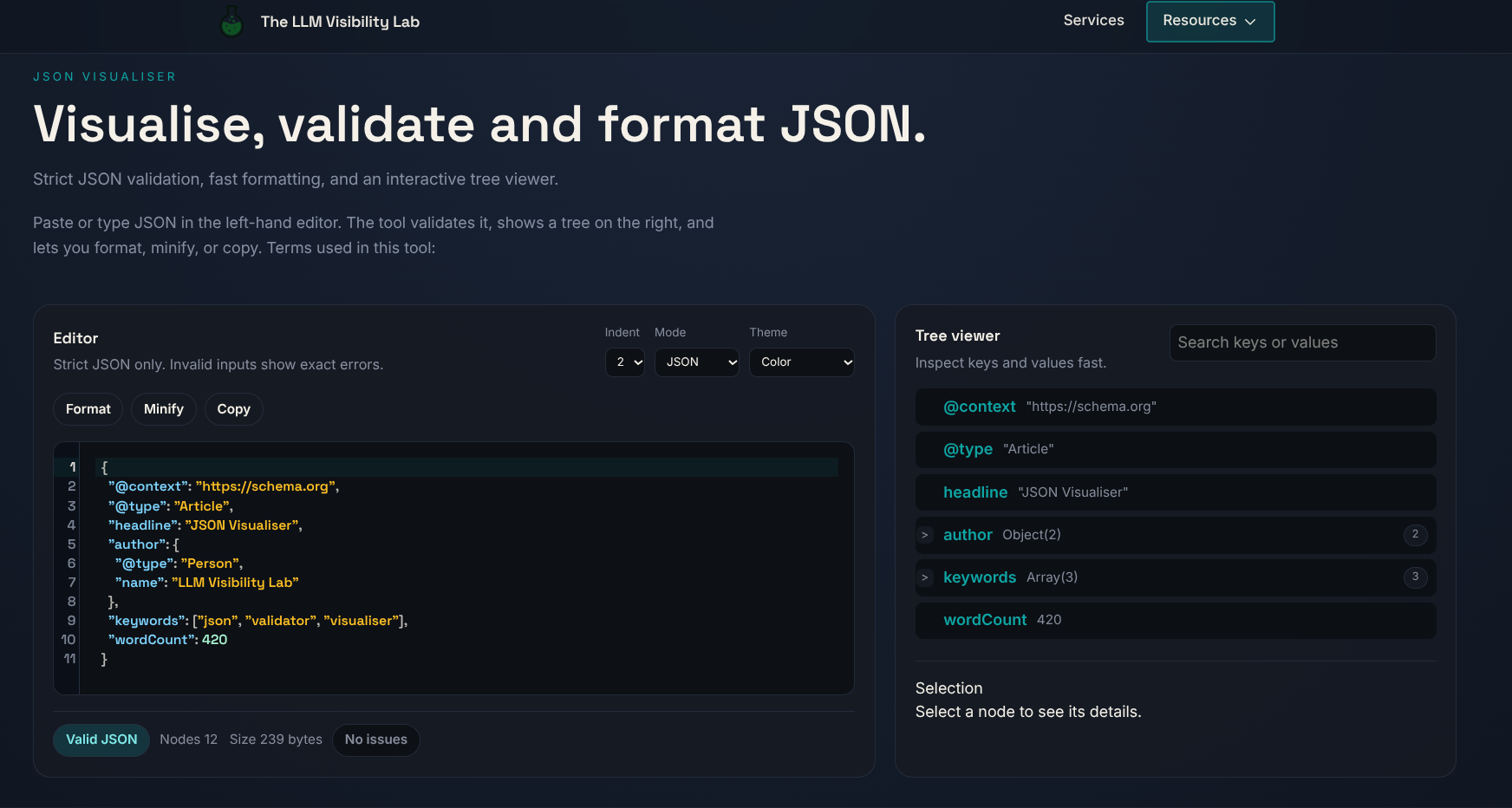The height and width of the screenshot is (808, 1512).
Task: Click the expand chevron on the author row
Action: click(x=925, y=535)
